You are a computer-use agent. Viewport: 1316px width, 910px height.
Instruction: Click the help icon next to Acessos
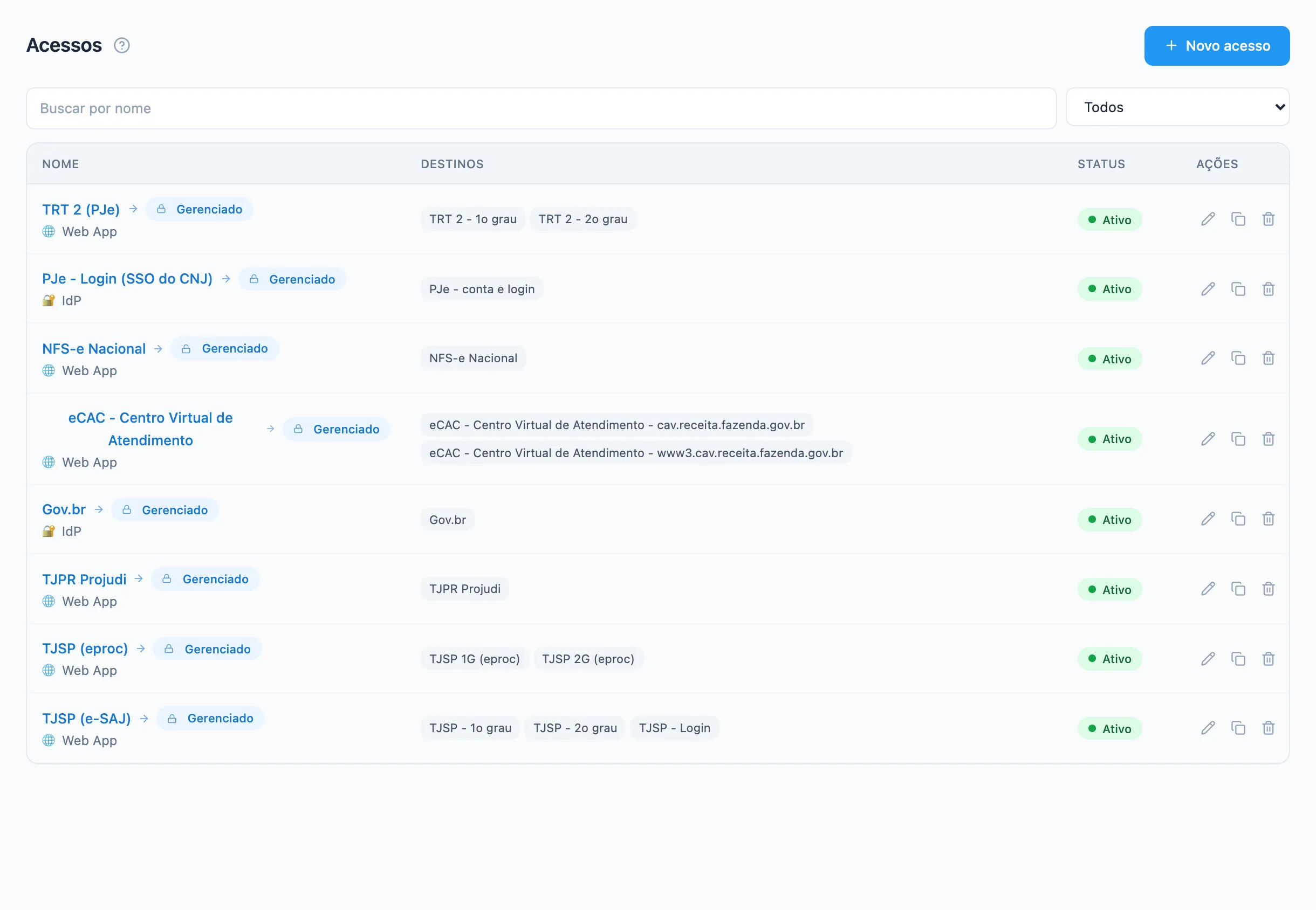(x=121, y=46)
